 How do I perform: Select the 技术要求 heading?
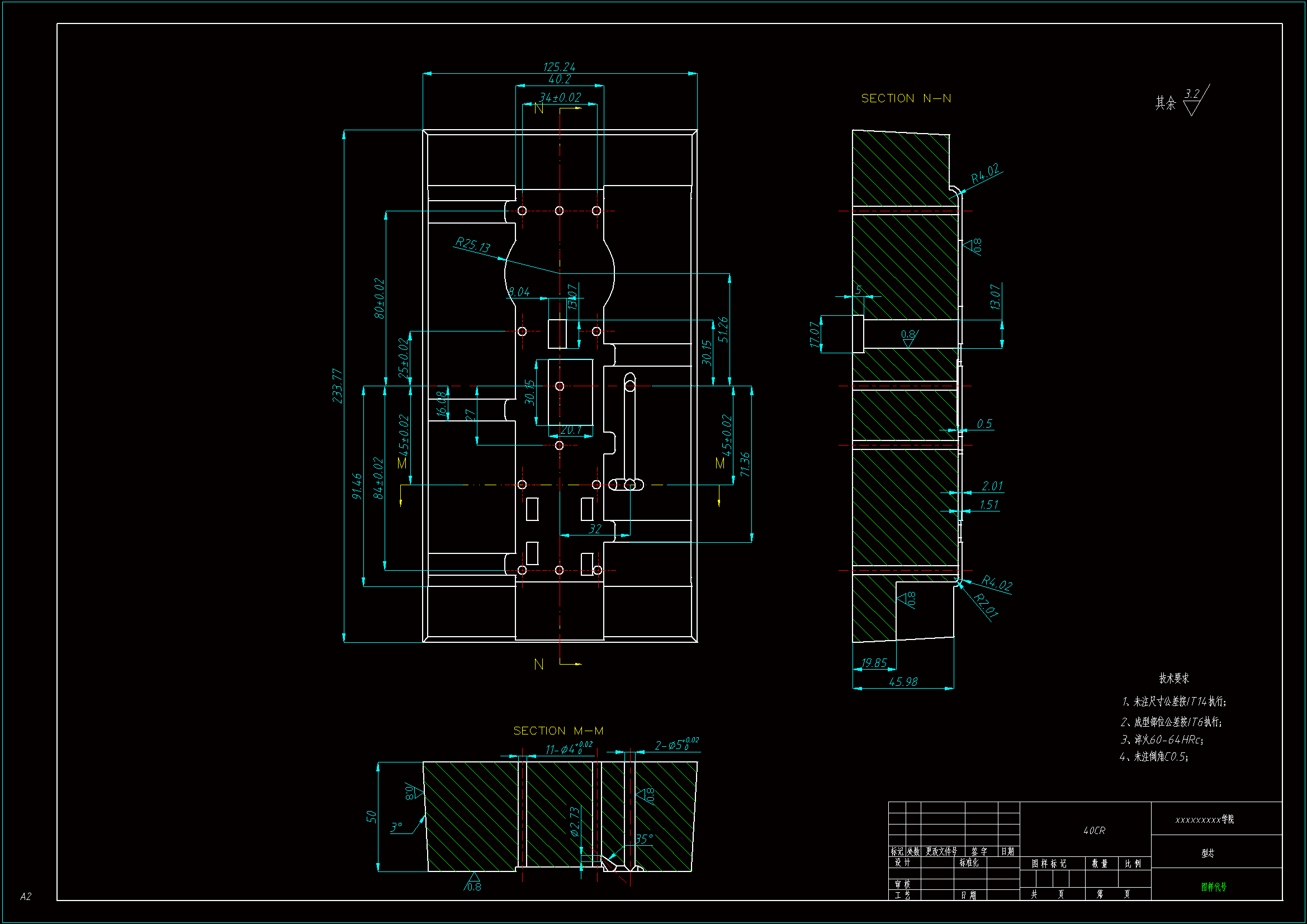pos(1174,678)
